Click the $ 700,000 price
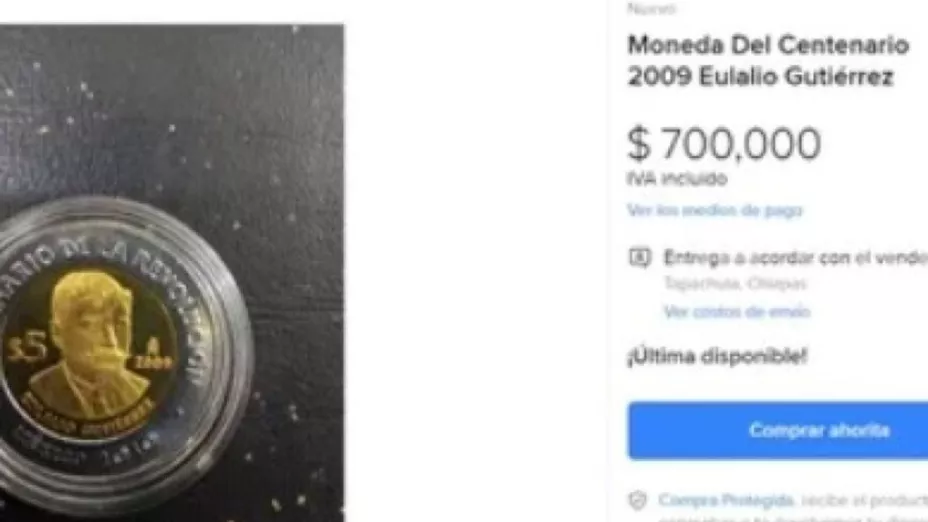Image resolution: width=928 pixels, height=522 pixels. 724,144
